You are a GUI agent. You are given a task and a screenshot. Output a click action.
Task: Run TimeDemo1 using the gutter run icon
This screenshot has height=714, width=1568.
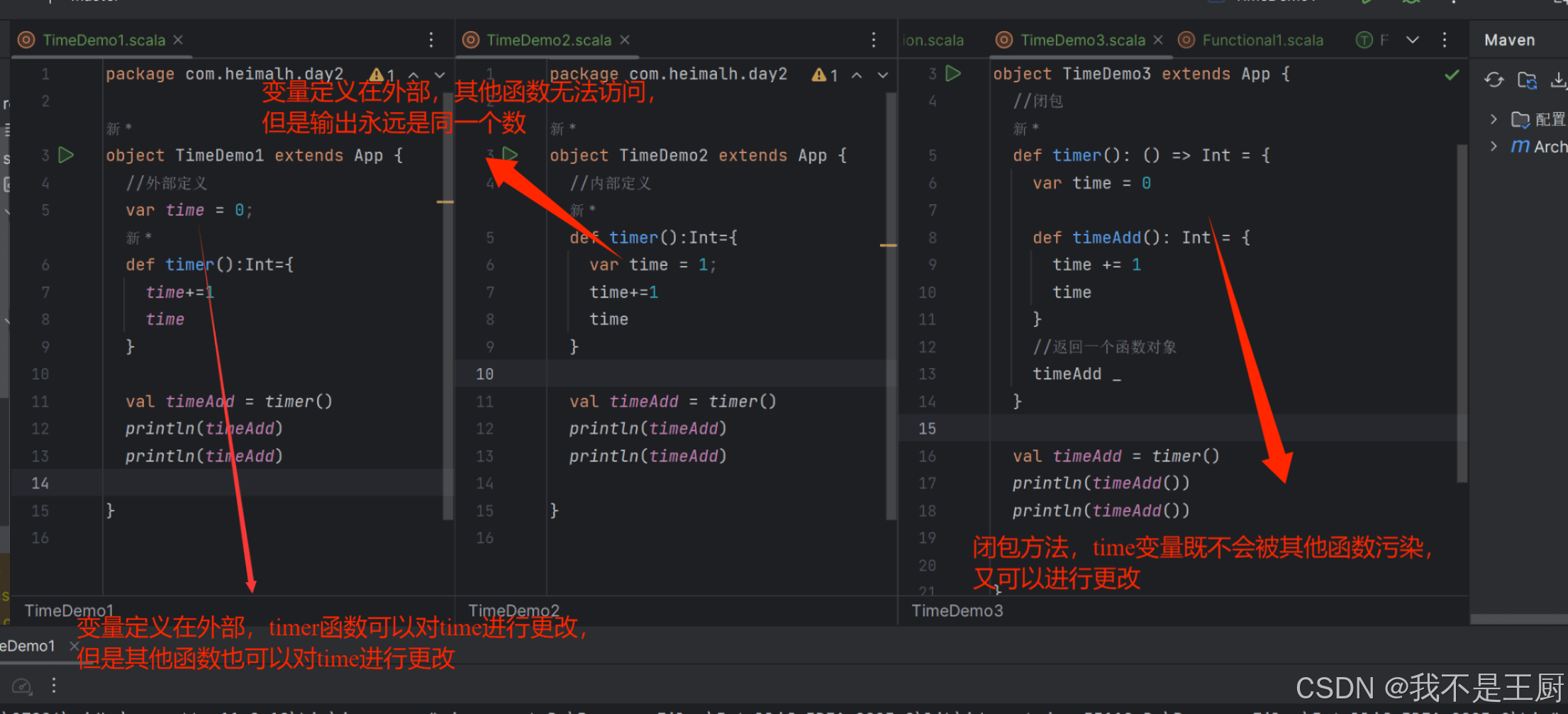click(66, 155)
